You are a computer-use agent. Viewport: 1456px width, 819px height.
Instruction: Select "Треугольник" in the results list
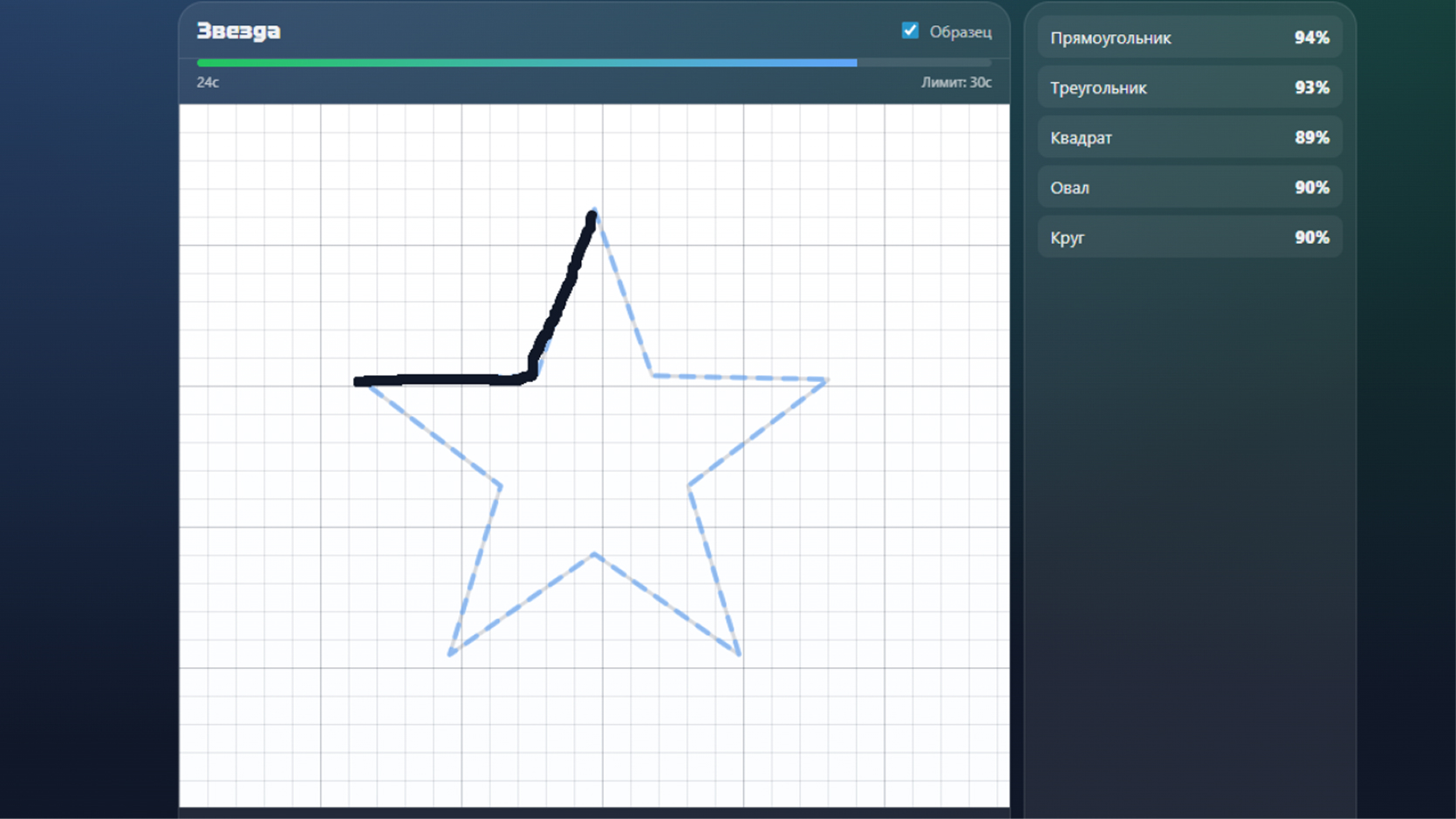pos(1098,87)
